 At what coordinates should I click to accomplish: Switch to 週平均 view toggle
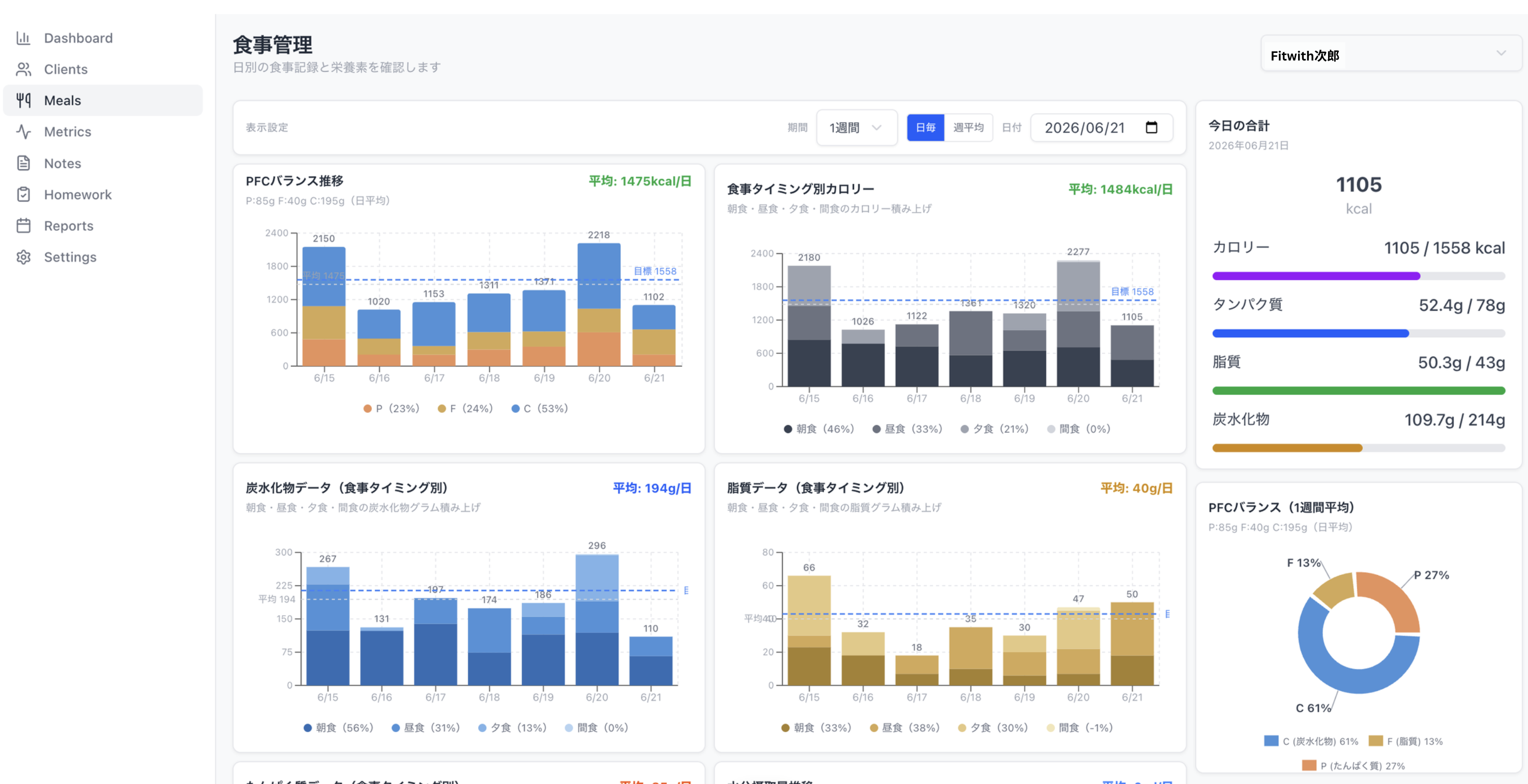point(968,128)
